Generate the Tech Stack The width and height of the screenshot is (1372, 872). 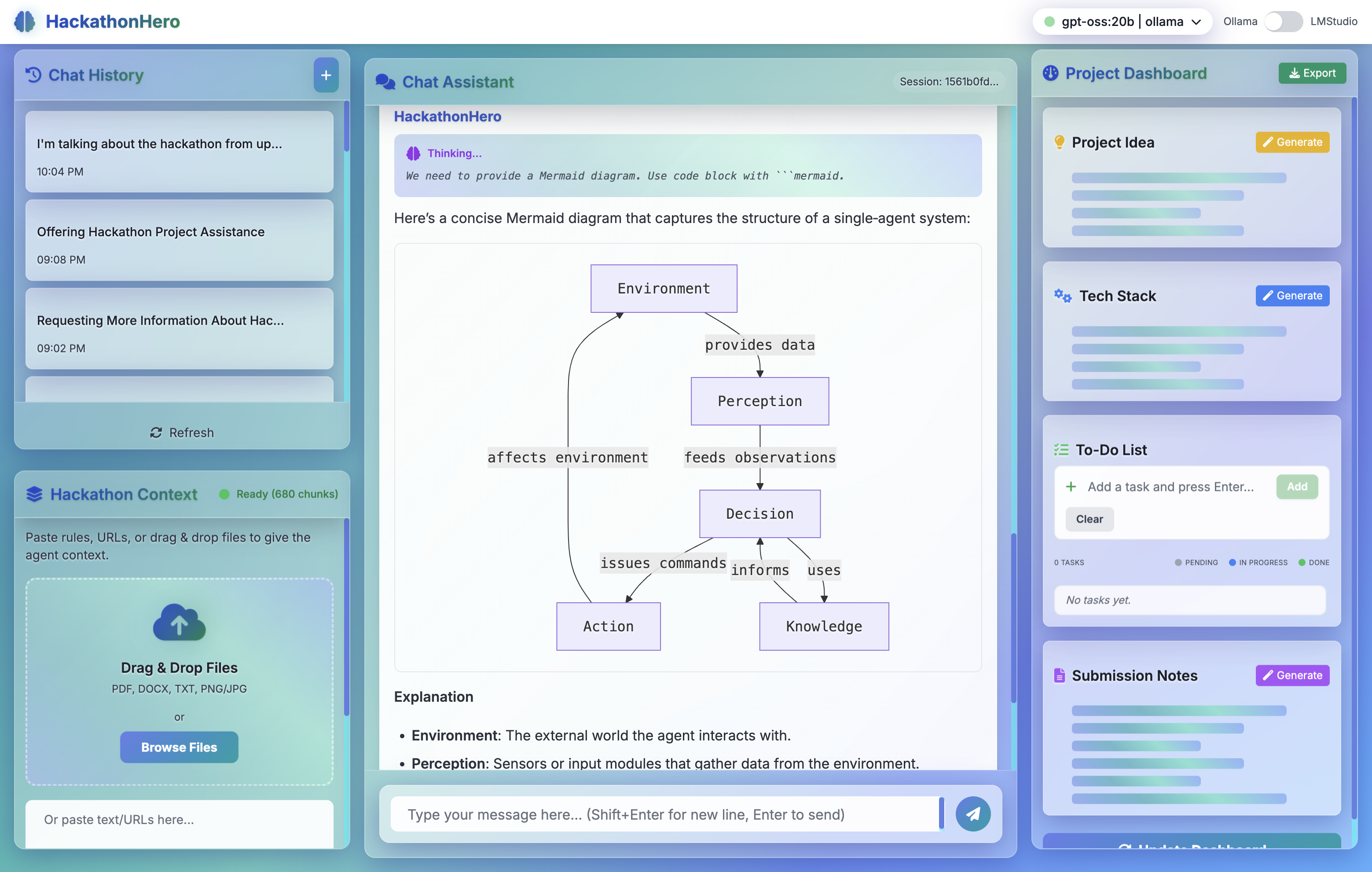pos(1292,296)
